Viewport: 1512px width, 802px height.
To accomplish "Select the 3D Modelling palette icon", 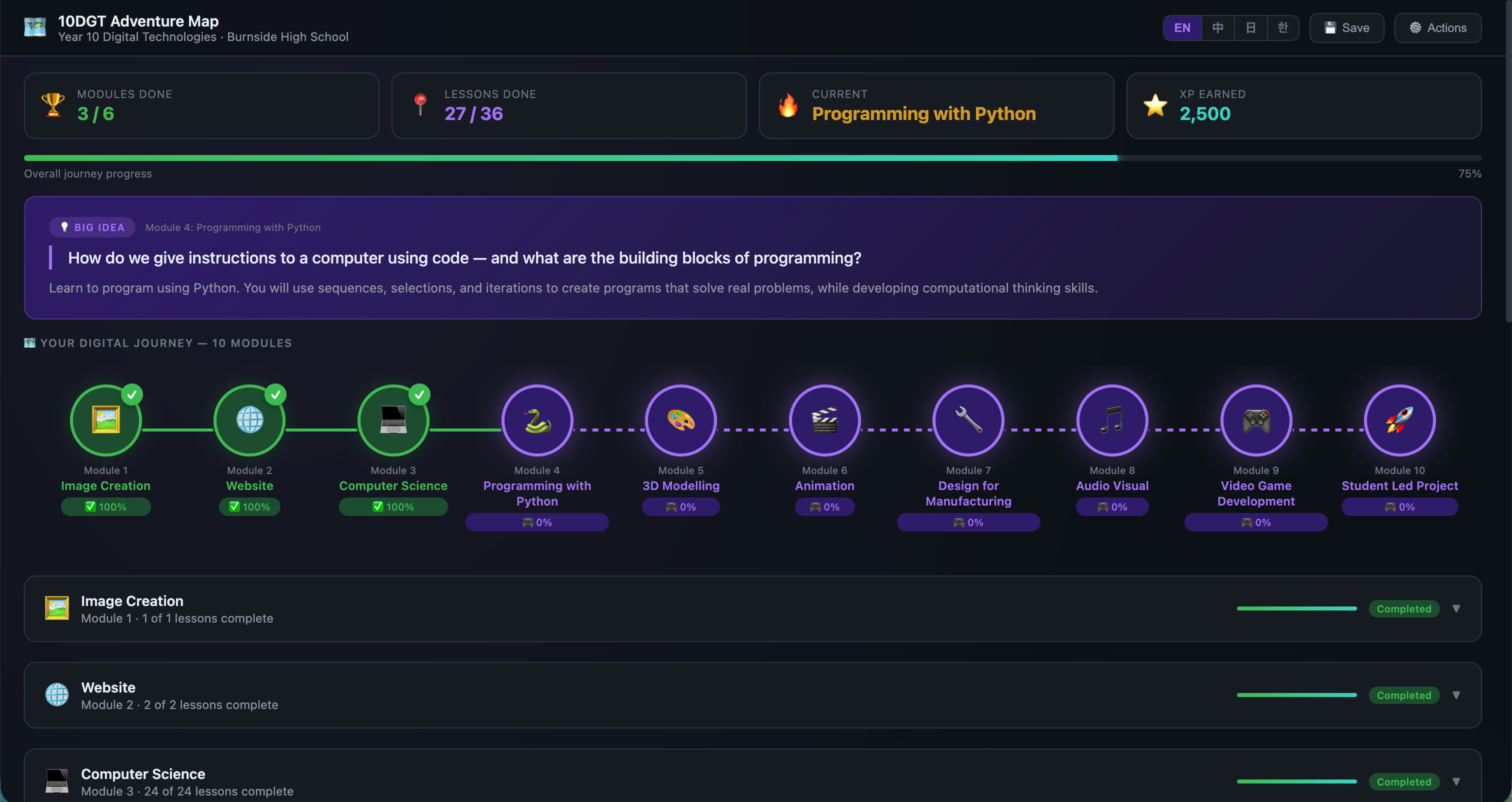I will 680,420.
